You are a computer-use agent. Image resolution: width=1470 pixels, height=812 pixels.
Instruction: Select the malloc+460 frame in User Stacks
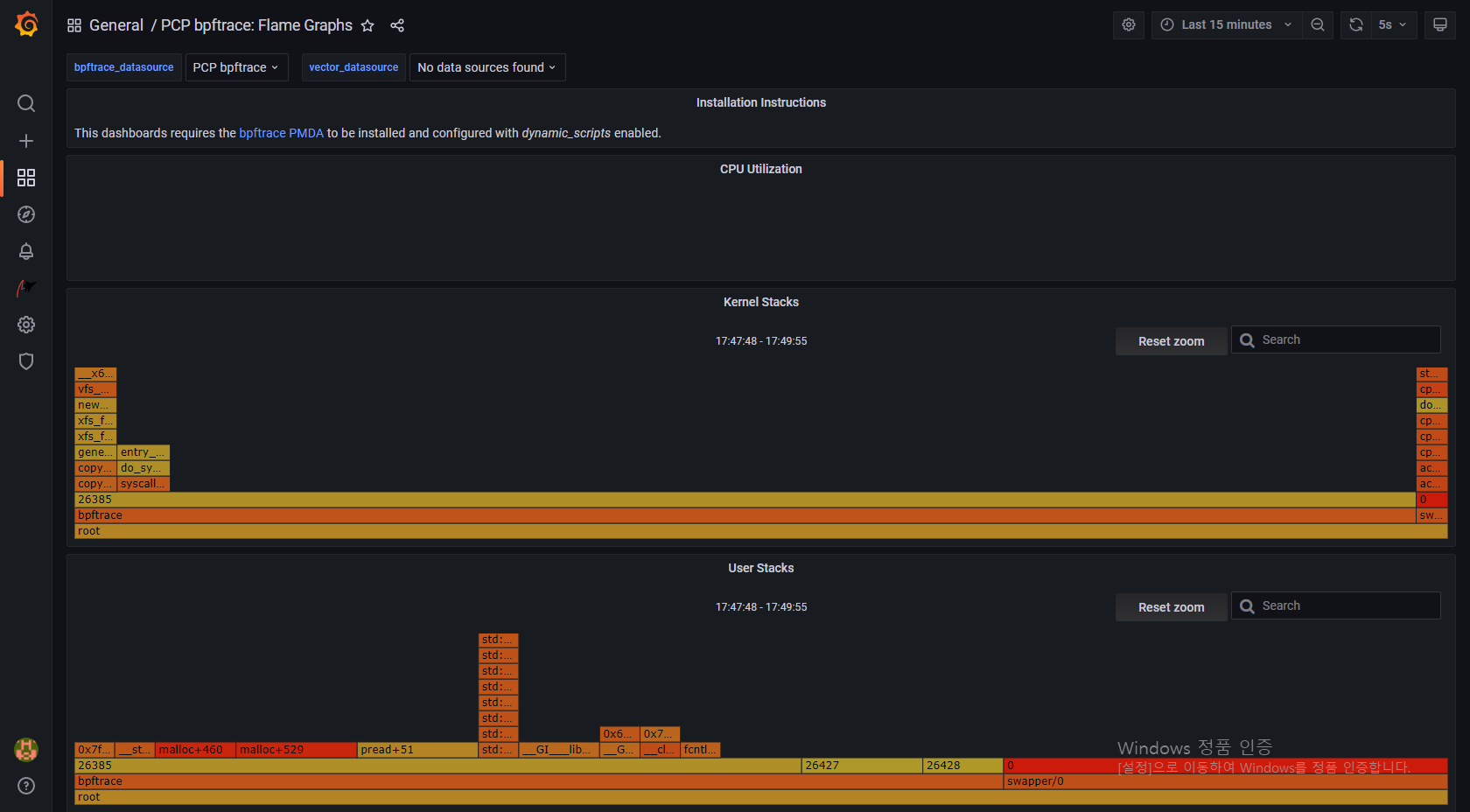pyautogui.click(x=196, y=750)
